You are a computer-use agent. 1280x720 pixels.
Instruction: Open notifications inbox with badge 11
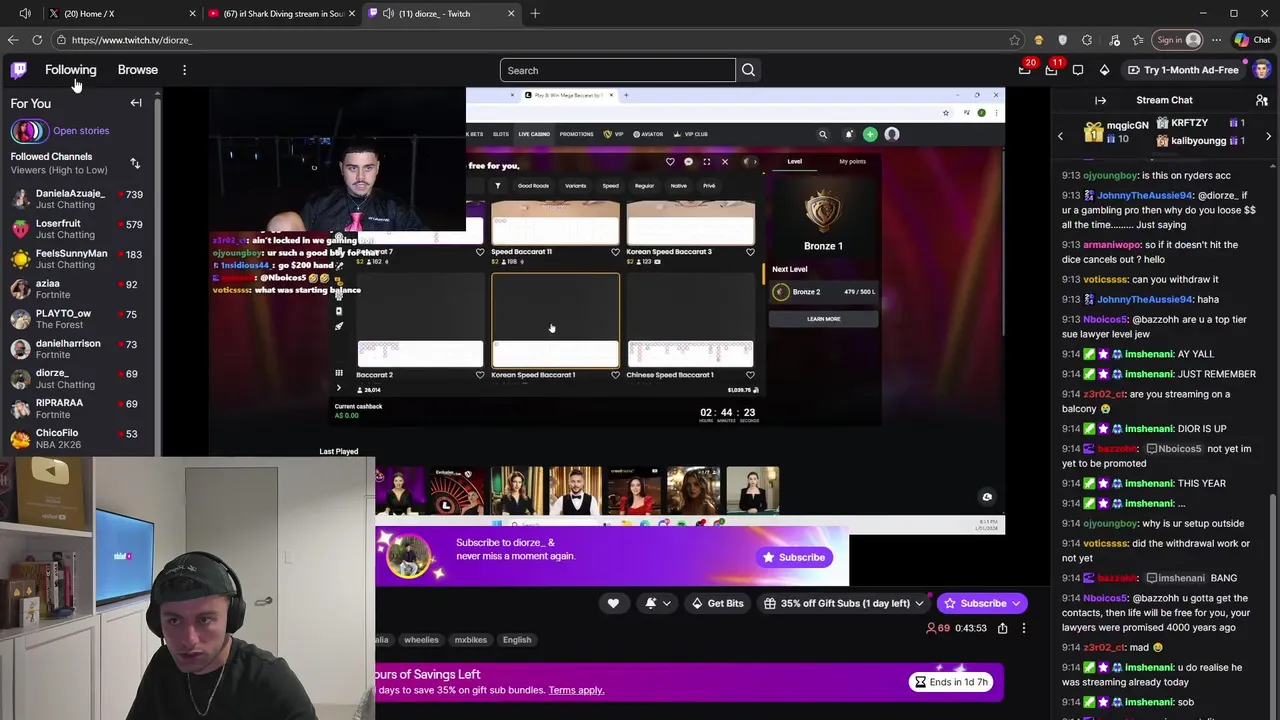pyautogui.click(x=1051, y=70)
